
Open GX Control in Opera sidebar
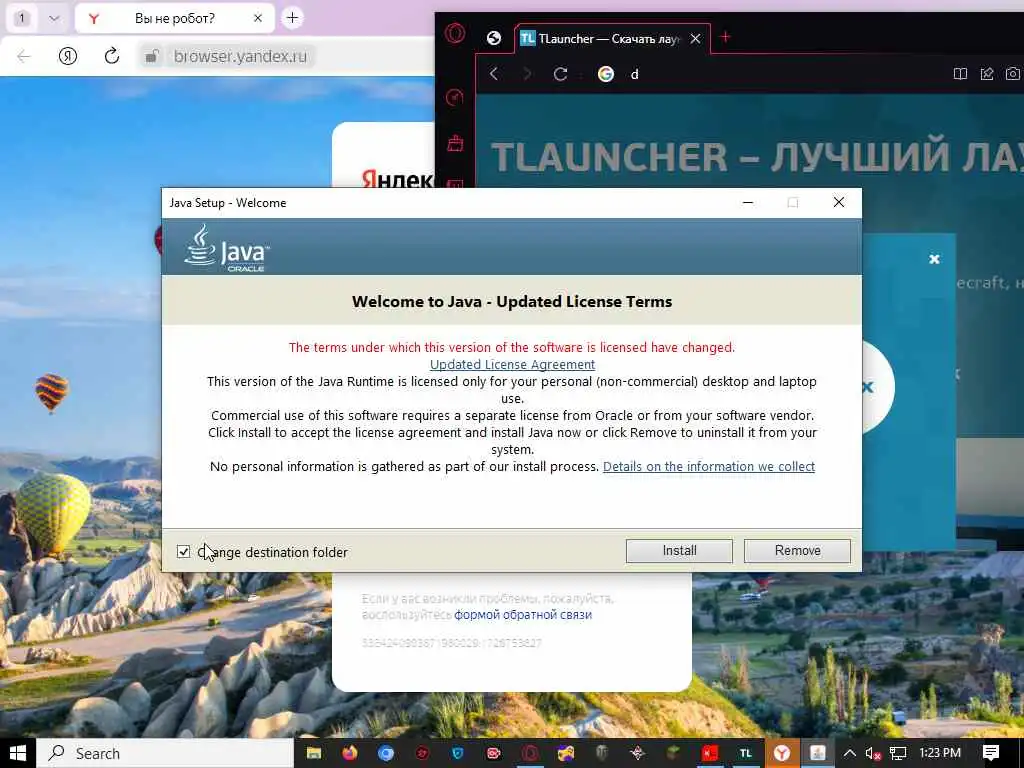pos(455,97)
